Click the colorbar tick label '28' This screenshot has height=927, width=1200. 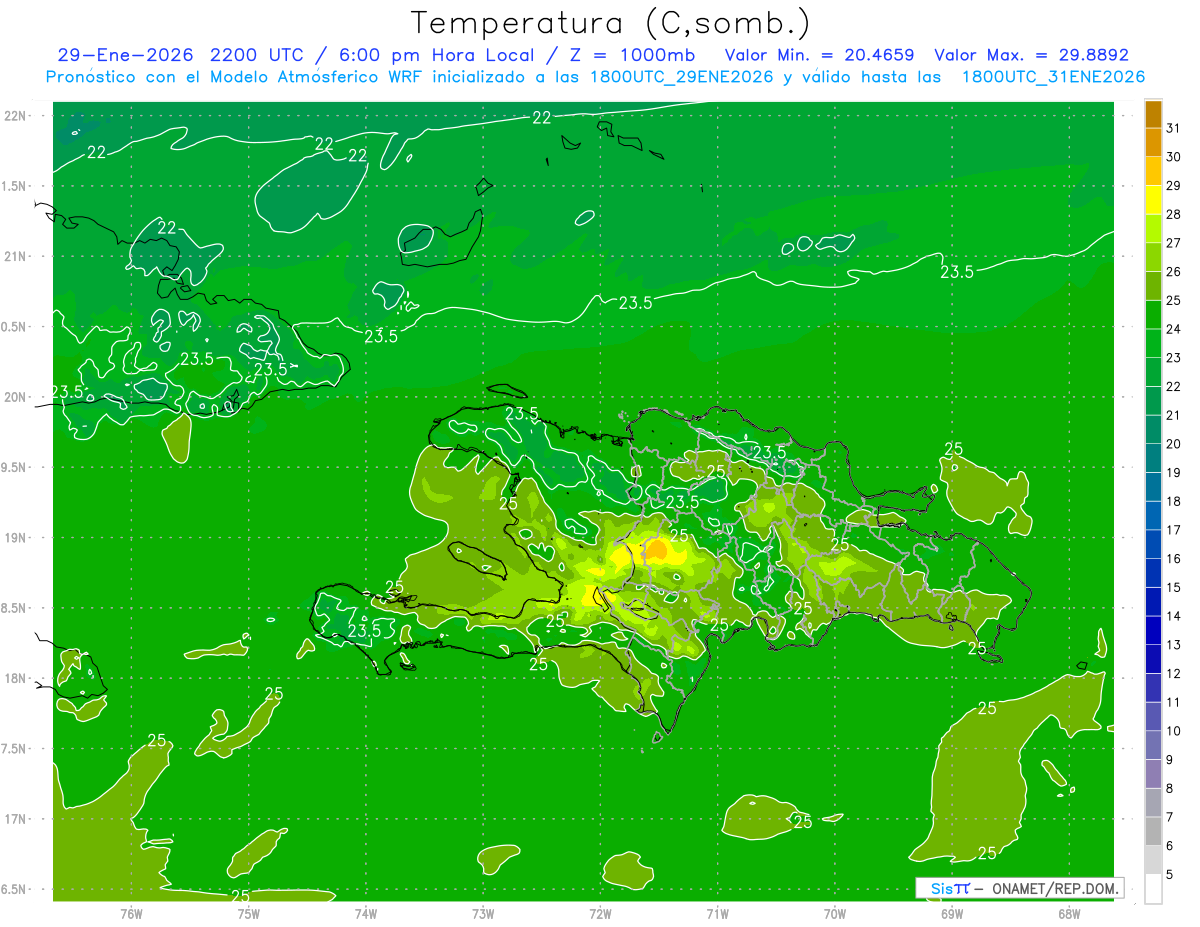[1174, 214]
